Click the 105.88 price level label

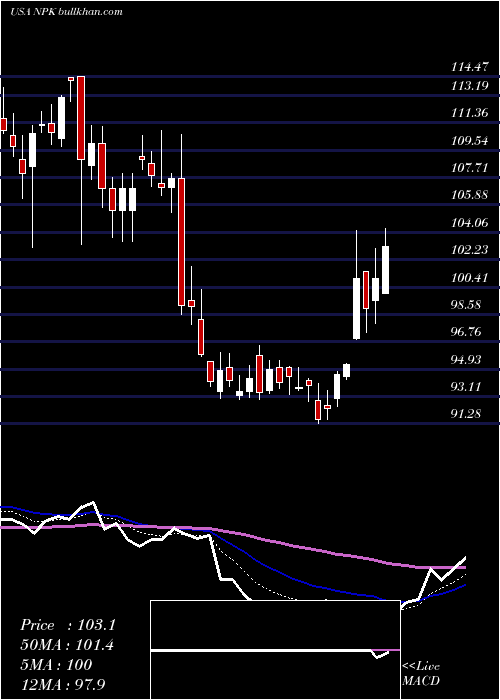(x=470, y=196)
